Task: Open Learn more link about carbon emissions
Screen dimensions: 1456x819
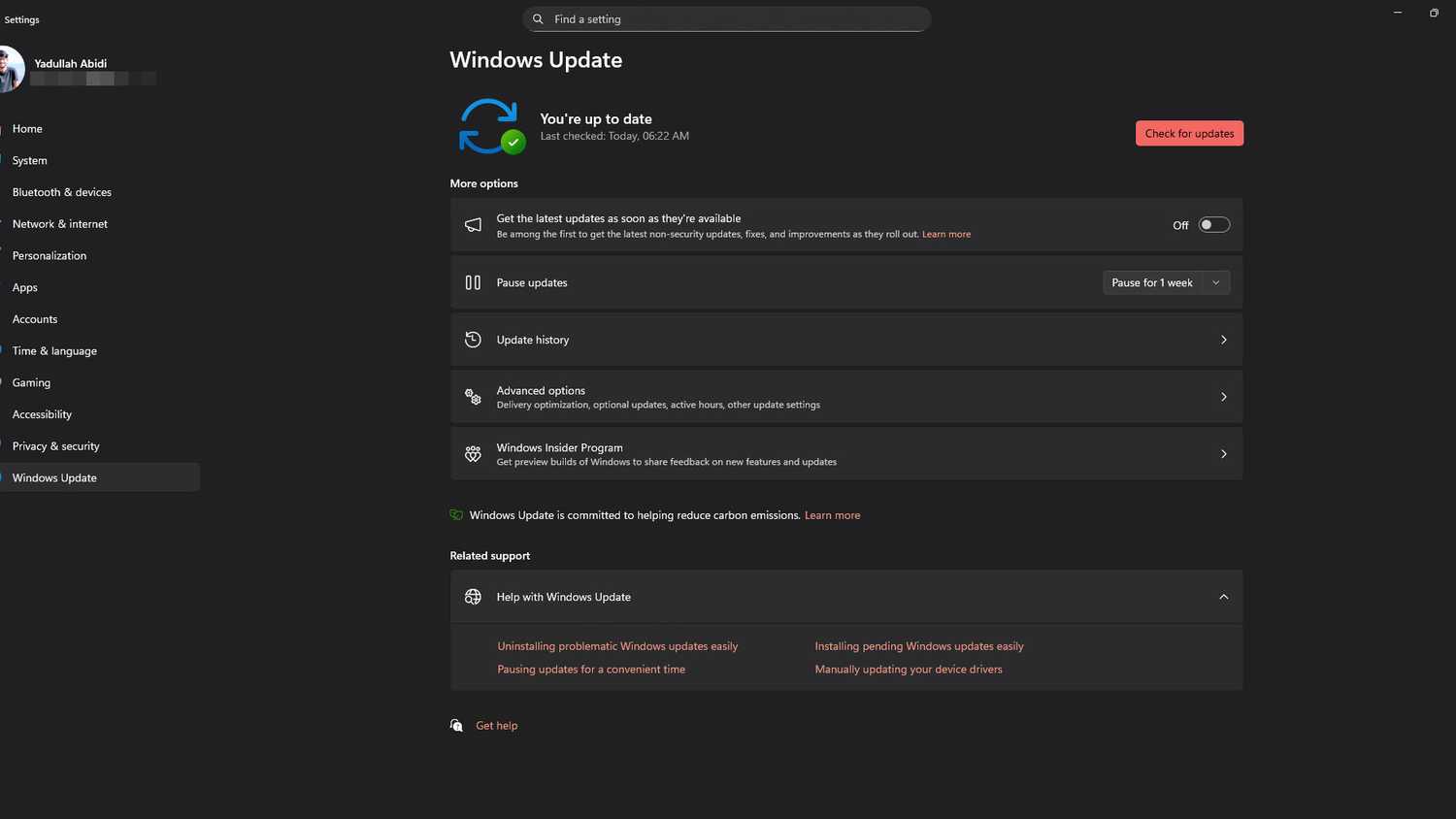Action: (x=832, y=515)
